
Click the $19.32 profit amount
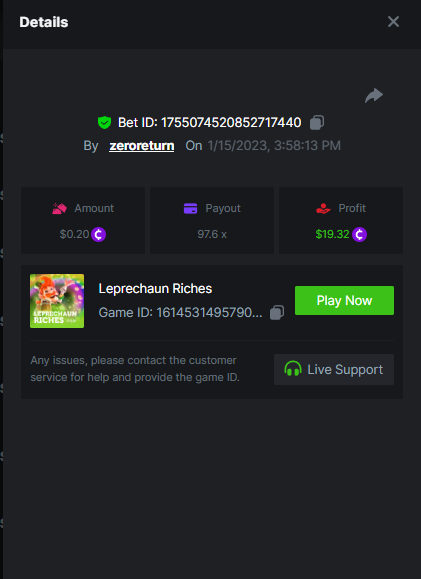click(x=332, y=234)
